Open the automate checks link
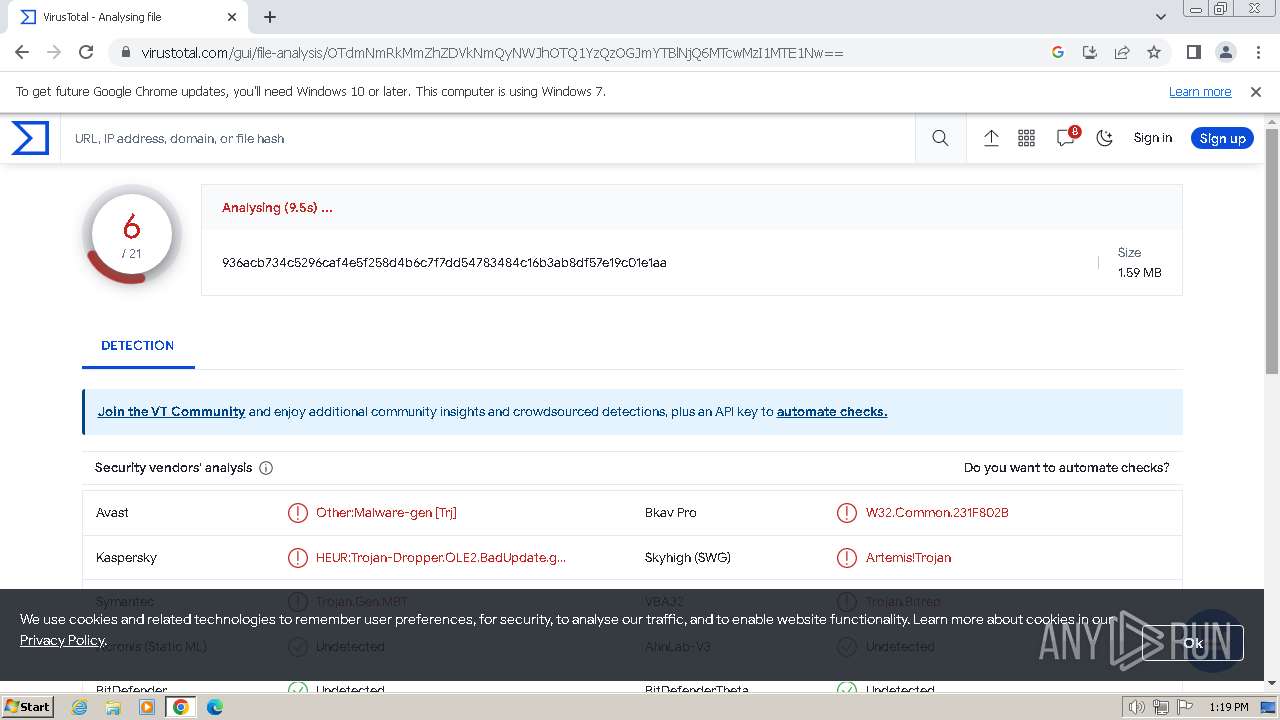 coord(832,411)
